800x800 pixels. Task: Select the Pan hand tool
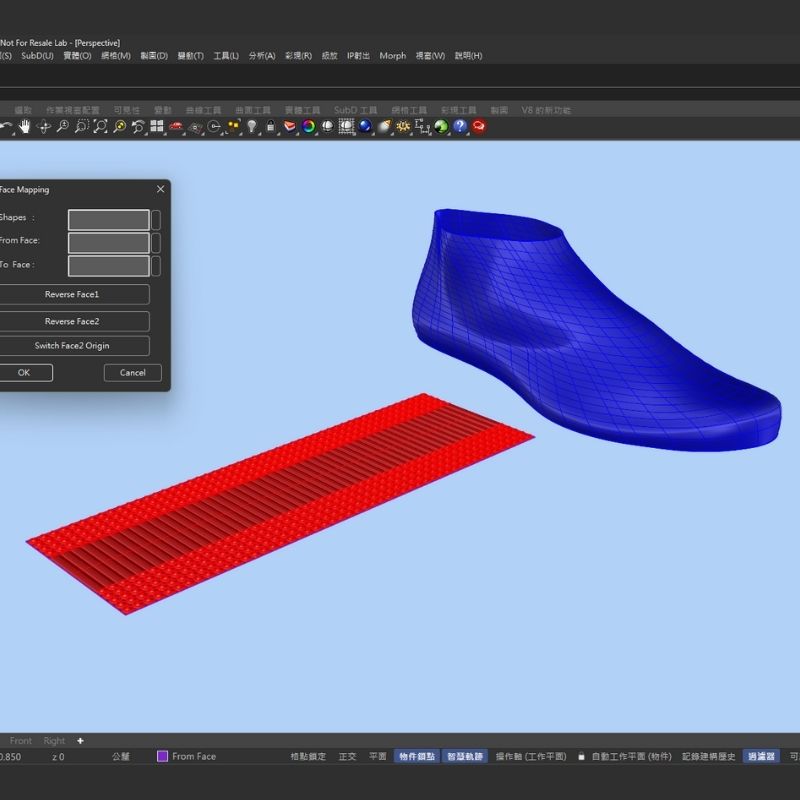(25, 126)
